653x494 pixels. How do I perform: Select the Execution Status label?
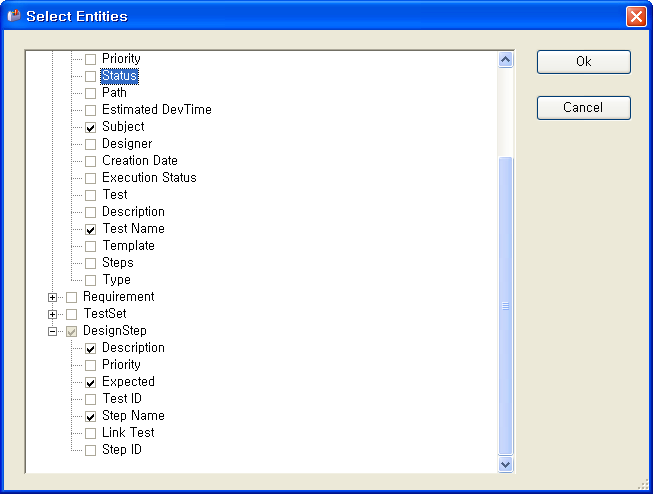149,178
